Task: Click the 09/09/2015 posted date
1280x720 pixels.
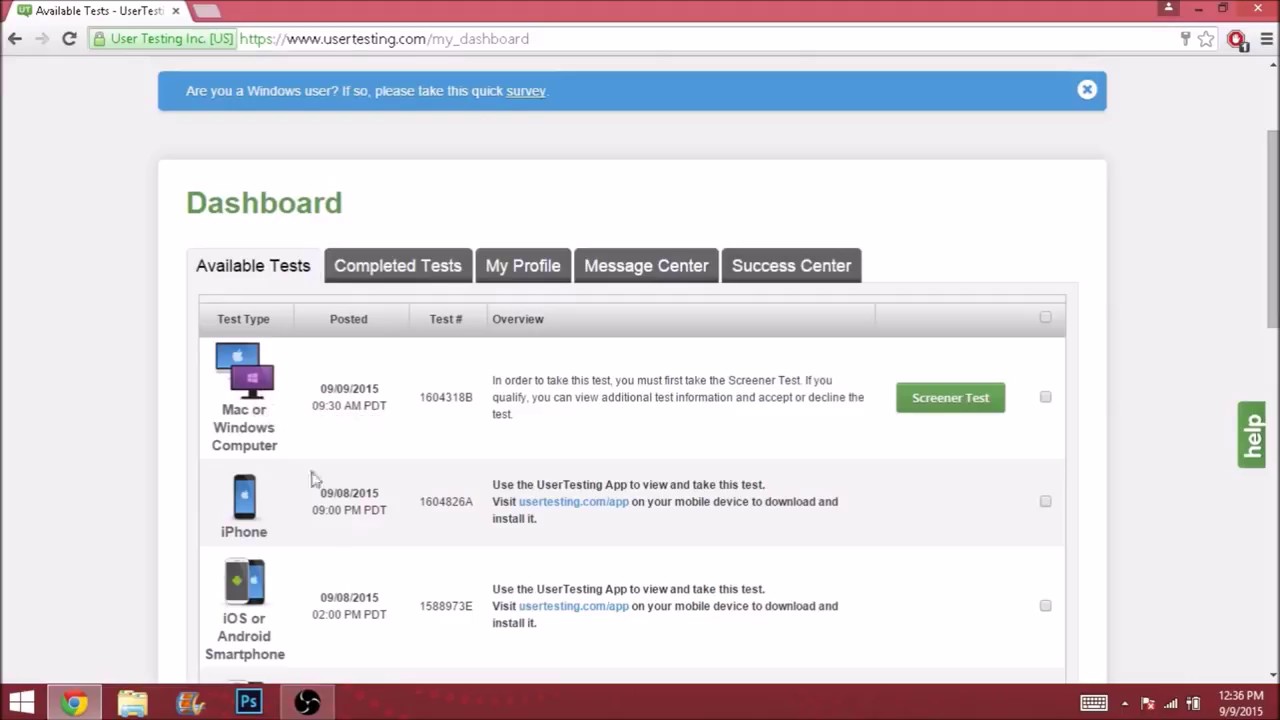Action: pyautogui.click(x=349, y=389)
